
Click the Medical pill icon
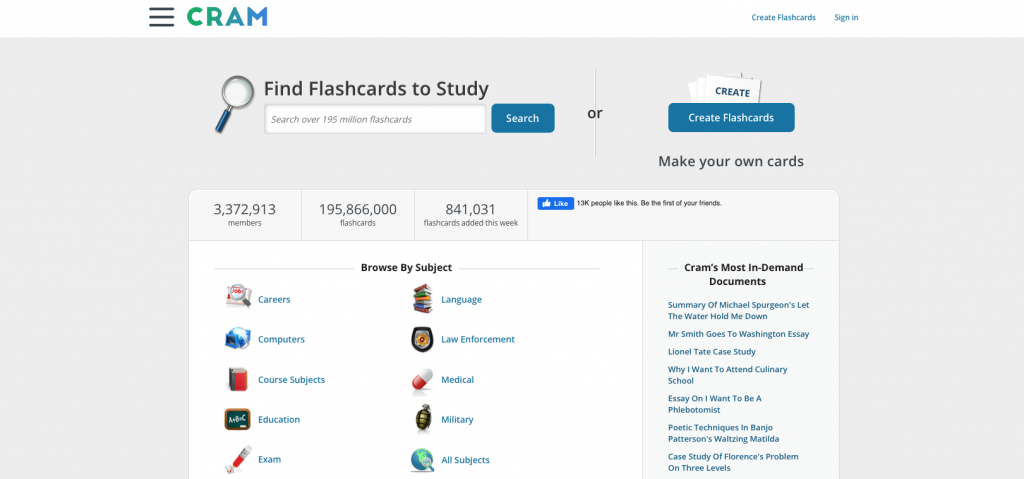pos(422,380)
